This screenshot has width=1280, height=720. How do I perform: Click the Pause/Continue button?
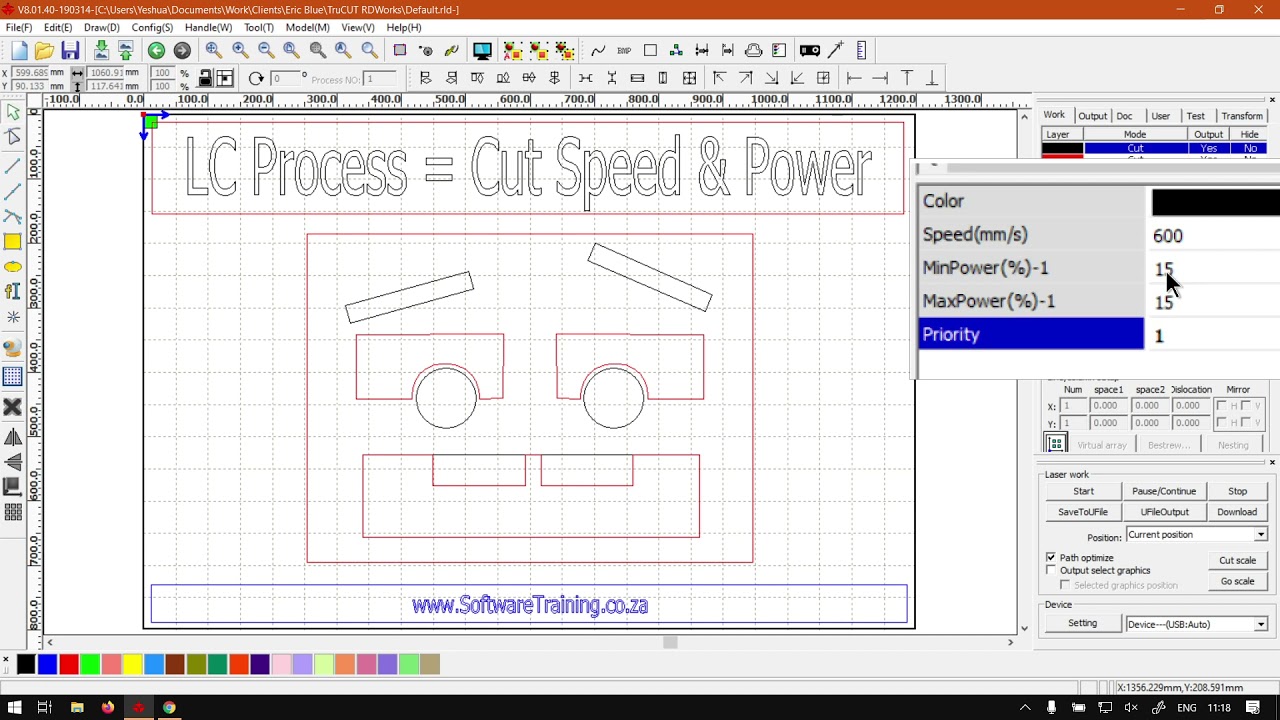coord(1164,491)
